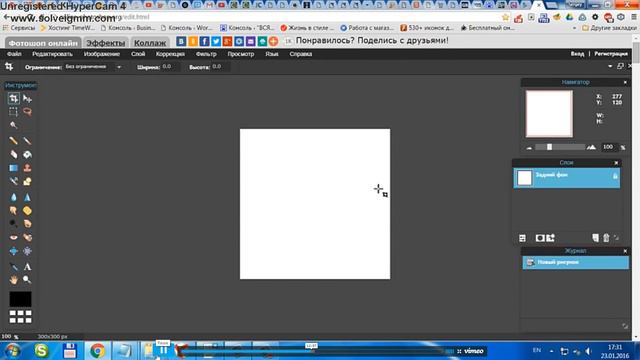Expand Другие закладки bookmarks folder
Image resolution: width=640 pixels, height=360 pixels.
(x=609, y=28)
